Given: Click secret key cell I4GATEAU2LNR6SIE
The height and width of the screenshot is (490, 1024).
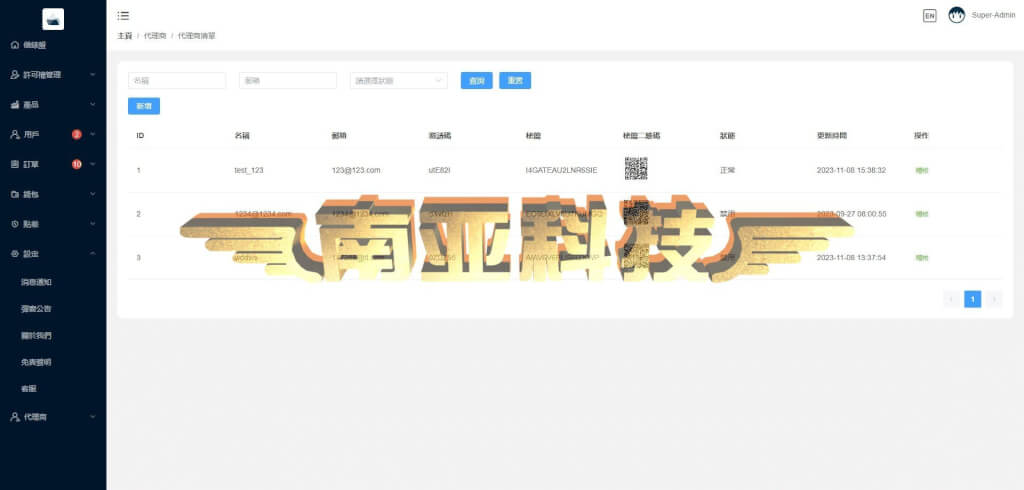Looking at the screenshot, I should pos(561,170).
